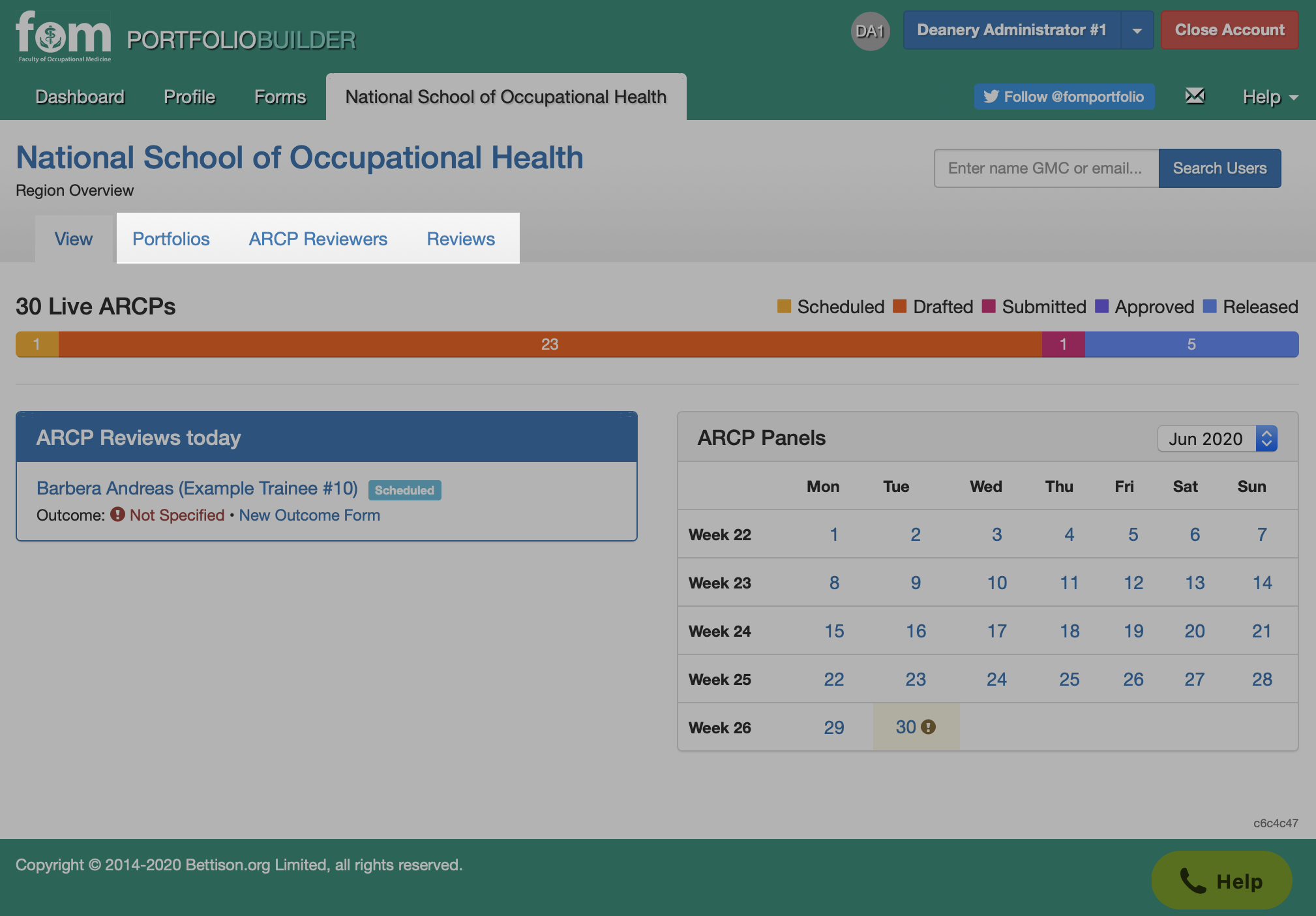Click the Search Users button
The image size is (1316, 916).
point(1219,168)
